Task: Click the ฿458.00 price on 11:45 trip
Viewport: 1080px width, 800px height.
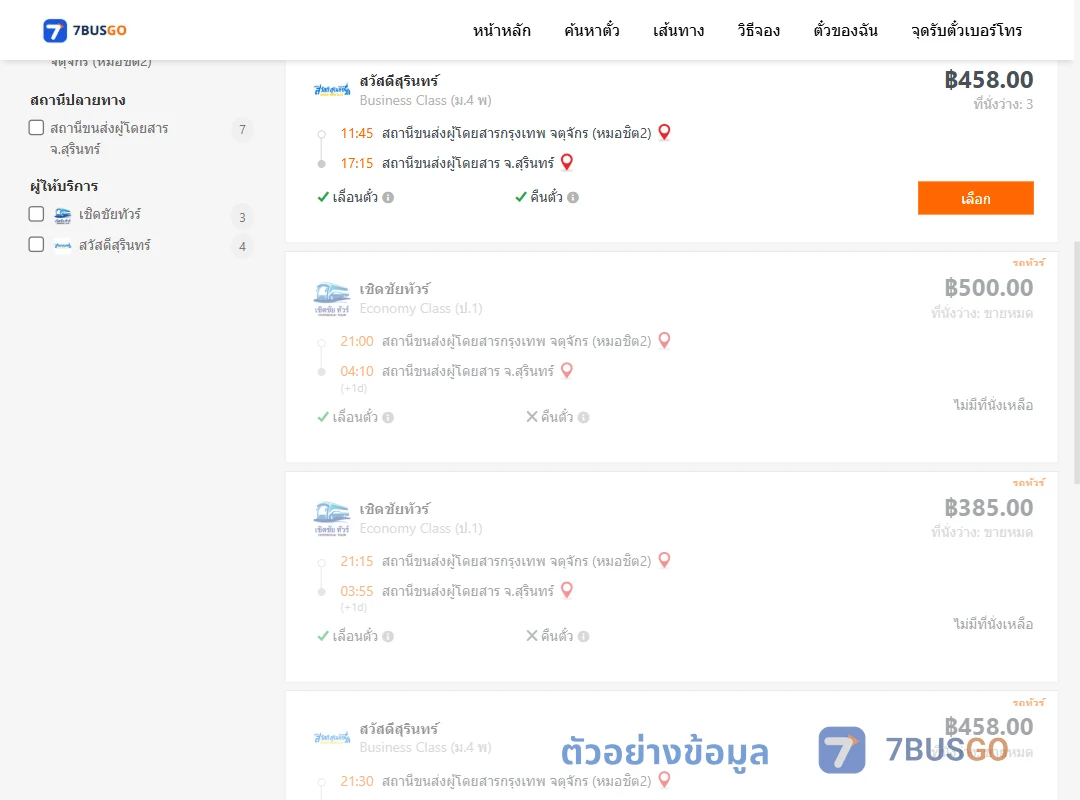Action: point(988,80)
